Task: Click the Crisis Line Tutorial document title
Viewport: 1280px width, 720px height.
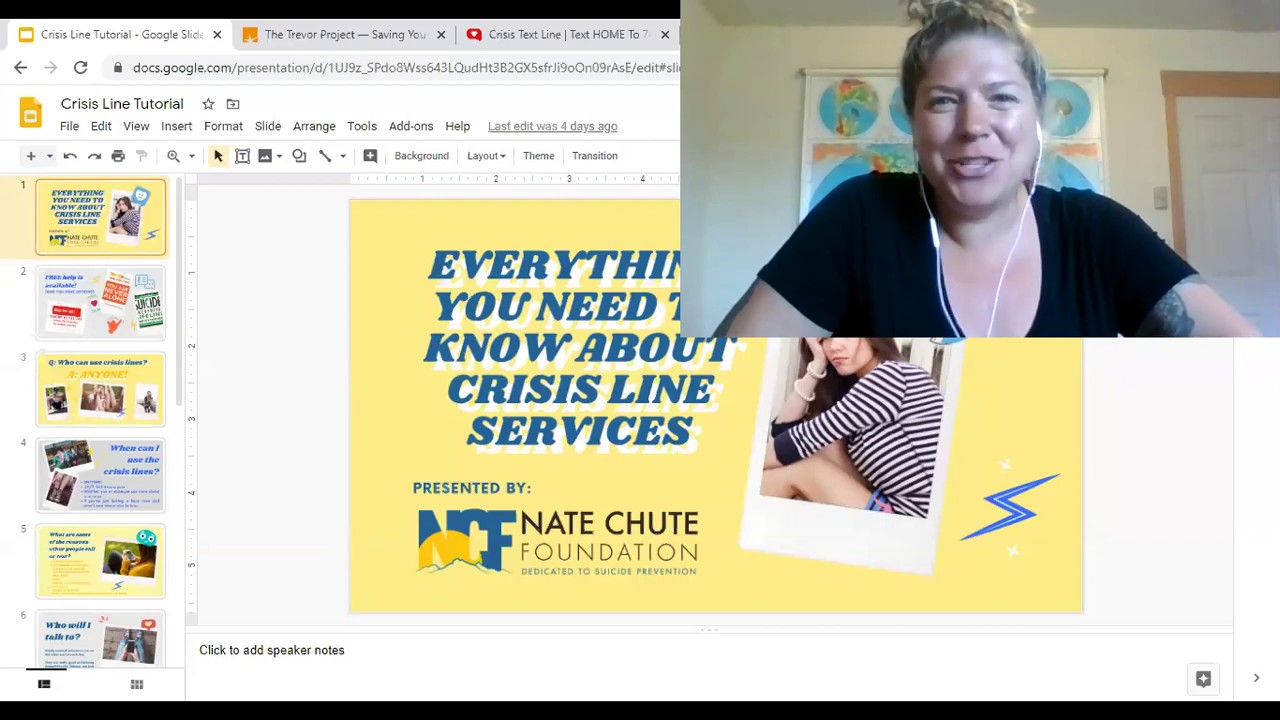Action: [x=122, y=104]
